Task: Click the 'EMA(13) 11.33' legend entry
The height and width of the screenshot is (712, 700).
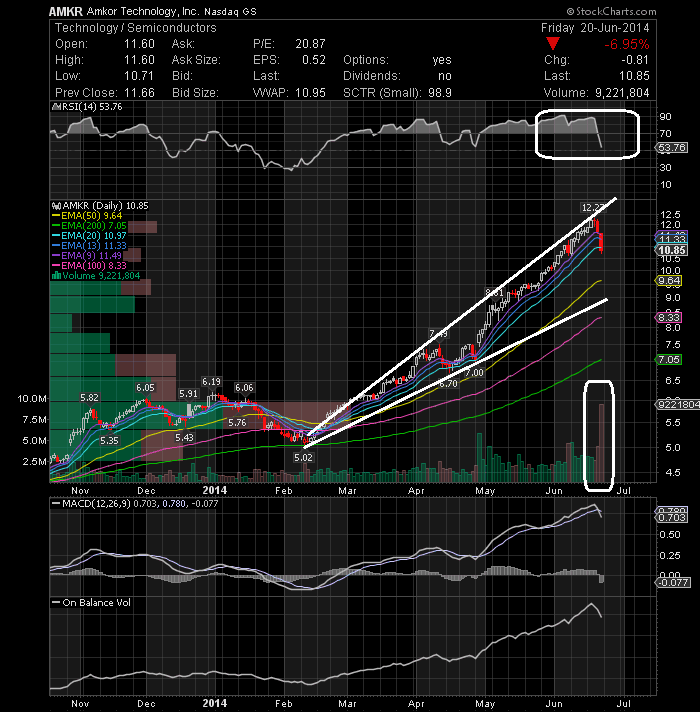Action: [x=94, y=246]
